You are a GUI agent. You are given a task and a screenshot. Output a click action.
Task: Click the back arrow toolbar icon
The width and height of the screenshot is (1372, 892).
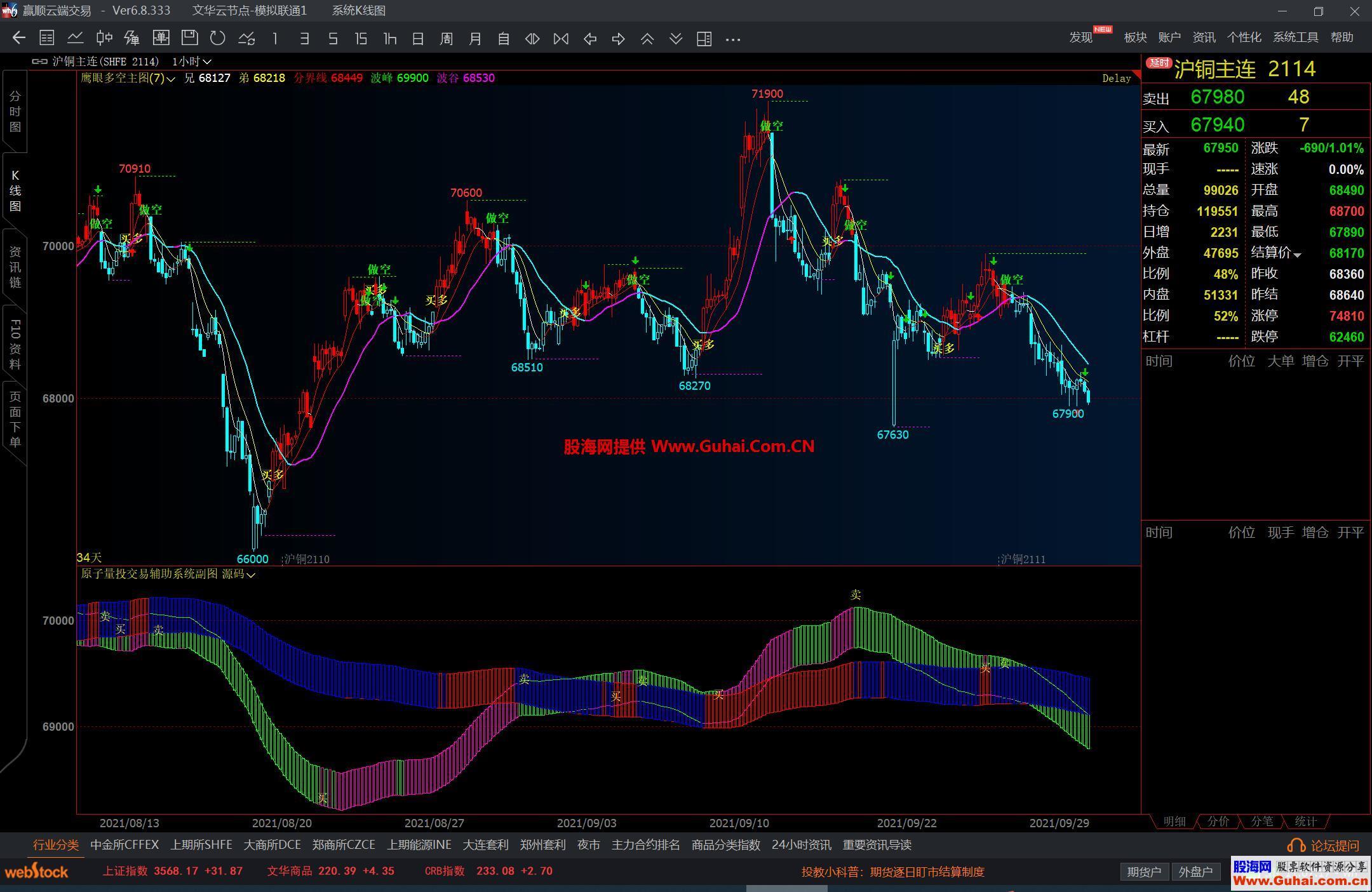(x=18, y=38)
